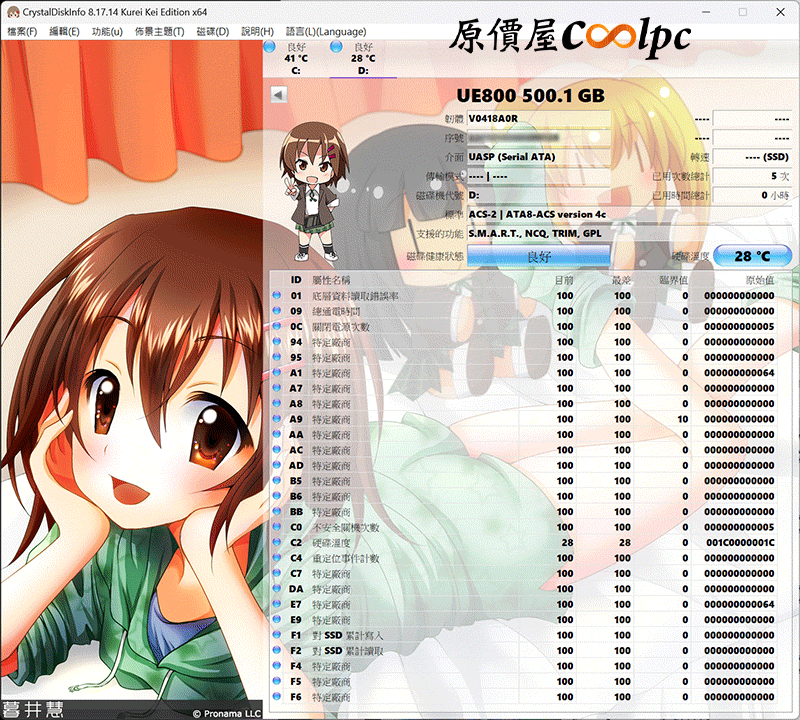
Task: Click raw value 000000000064 on row A1
Action: [x=739, y=373]
